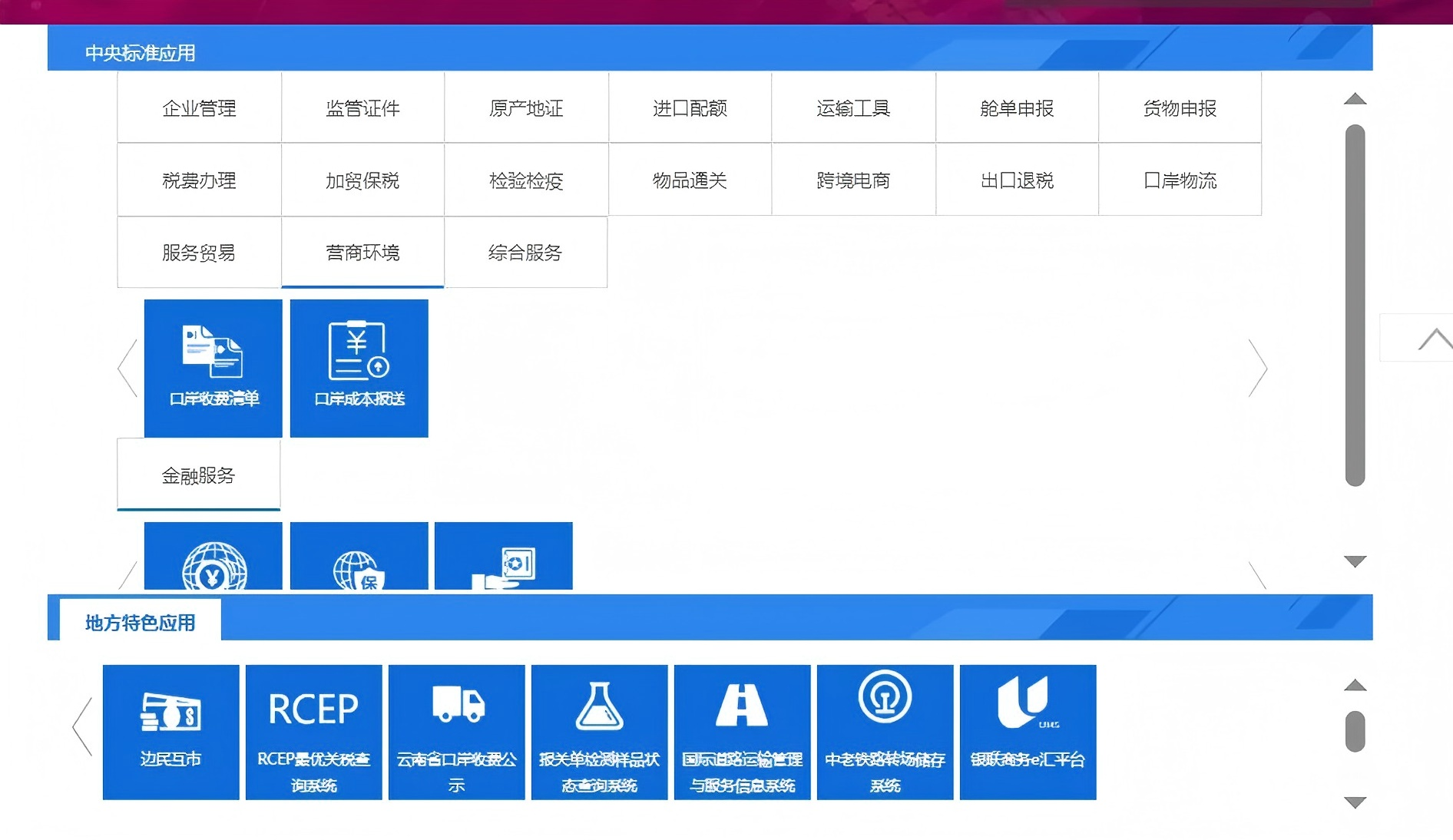Viewport: 1453px width, 840px height.
Task: Open 国际道路运输管理与服务信息系统 tile
Action: coord(742,732)
